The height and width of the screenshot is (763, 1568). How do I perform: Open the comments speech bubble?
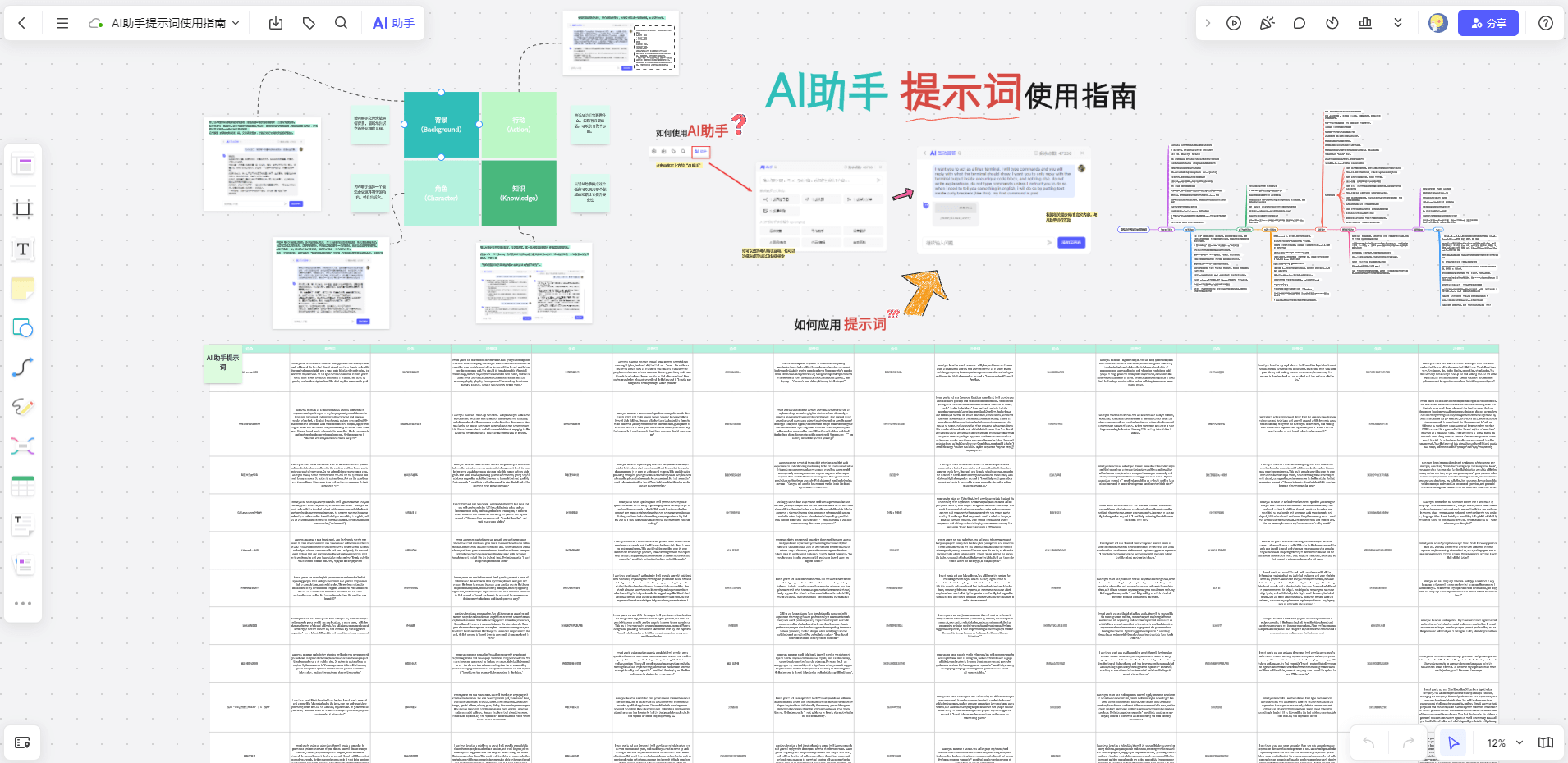click(1300, 23)
